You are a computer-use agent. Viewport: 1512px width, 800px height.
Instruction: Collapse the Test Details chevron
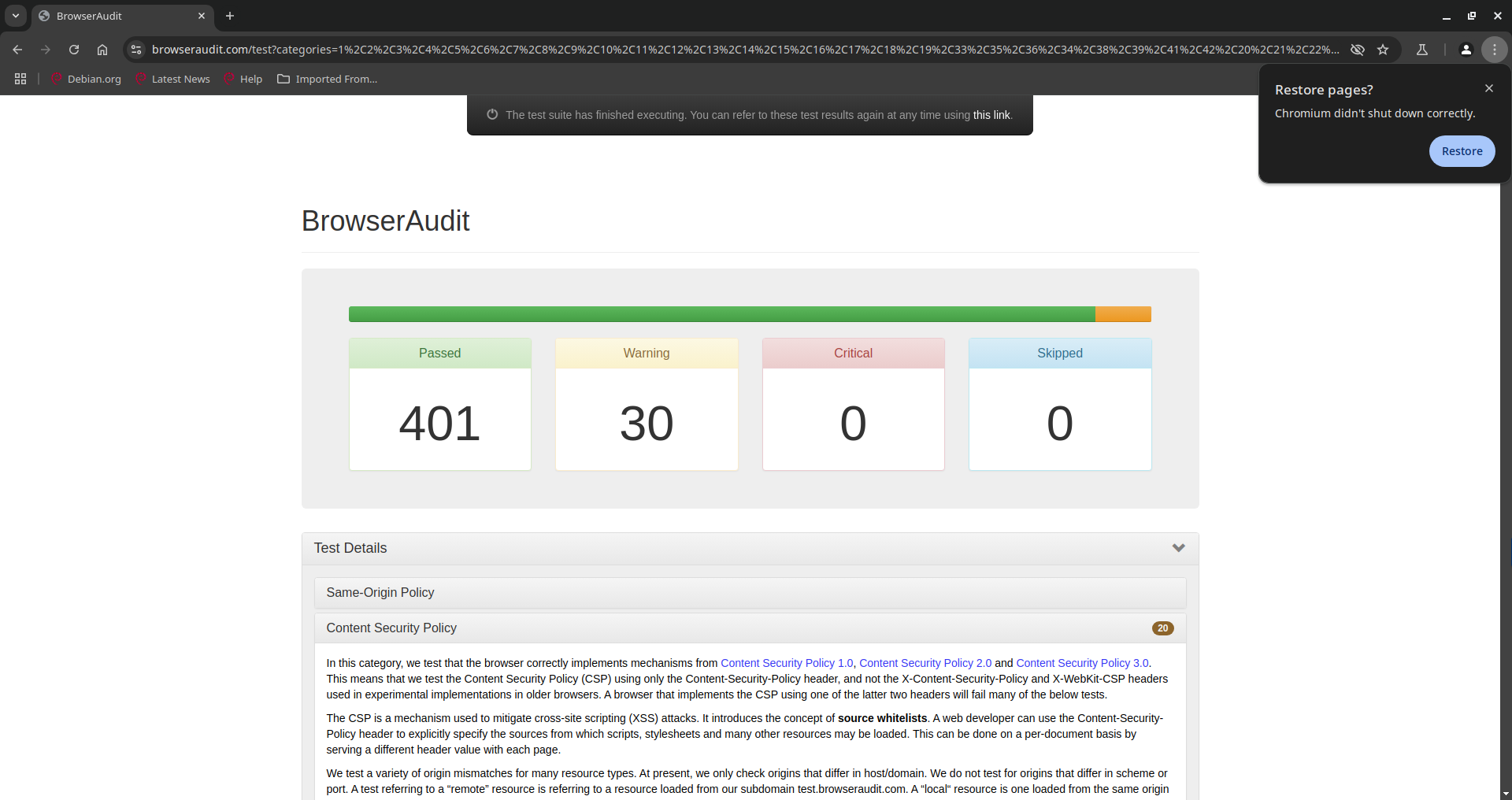[1179, 548]
